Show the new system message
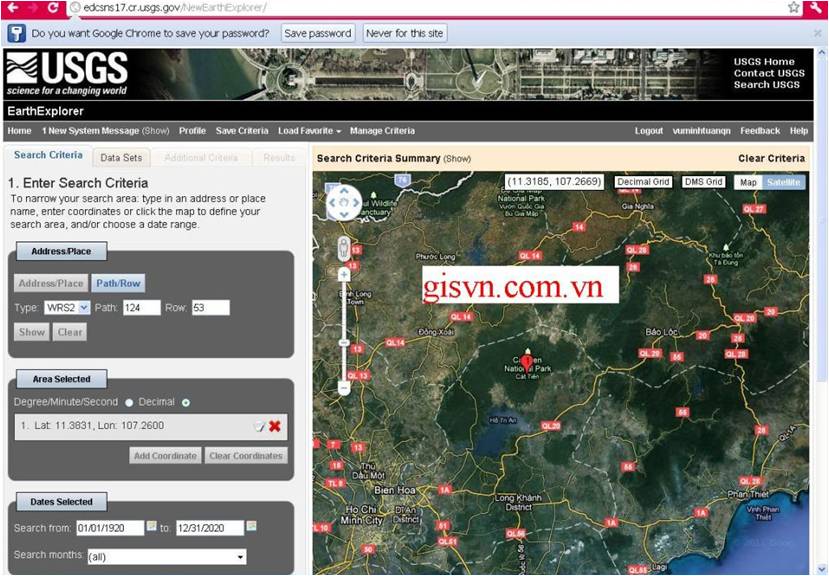Image resolution: width=829 pixels, height=576 pixels. point(156,131)
